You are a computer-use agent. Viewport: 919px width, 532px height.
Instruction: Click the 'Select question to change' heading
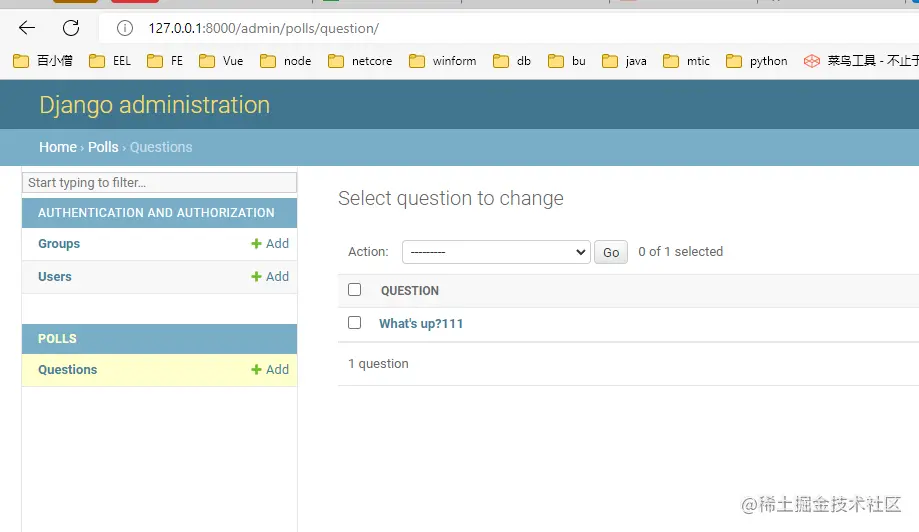tap(451, 199)
